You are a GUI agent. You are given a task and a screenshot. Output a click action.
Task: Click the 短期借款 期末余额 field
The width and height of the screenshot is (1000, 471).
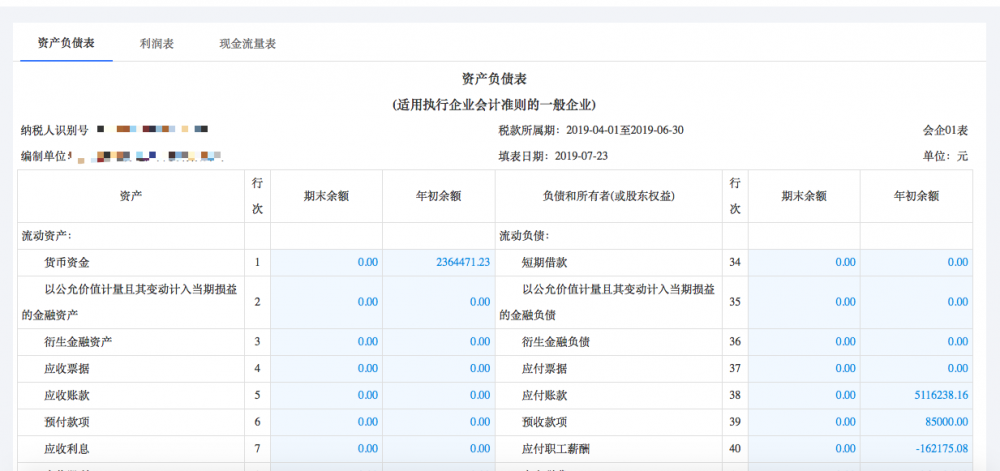click(803, 262)
